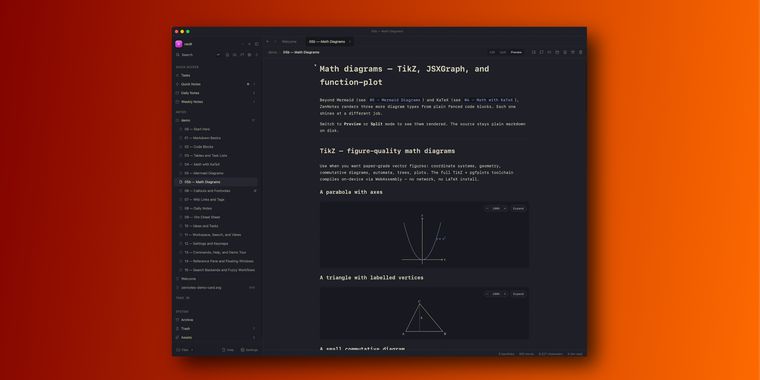This screenshot has width=760, height=380.
Task: Open zennotes-demo-sand.png file
Action: click(x=216, y=287)
